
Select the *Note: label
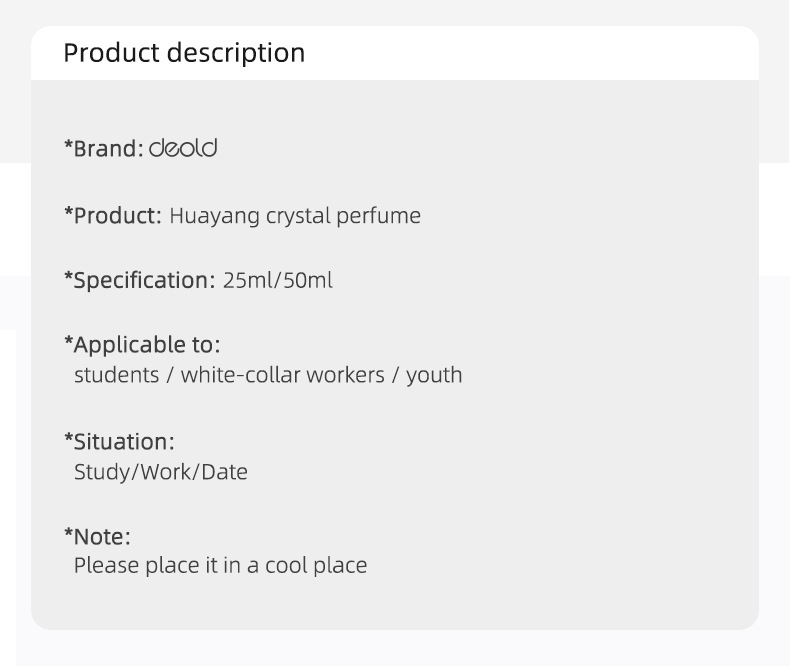[x=97, y=536]
